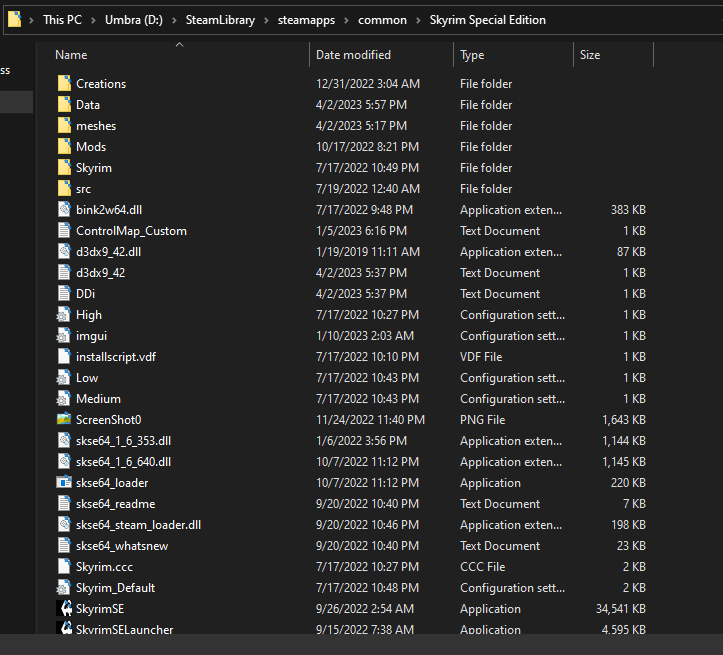Click date 1/19/2019 11:11 AM
Image resolution: width=723 pixels, height=655 pixels.
(x=368, y=251)
